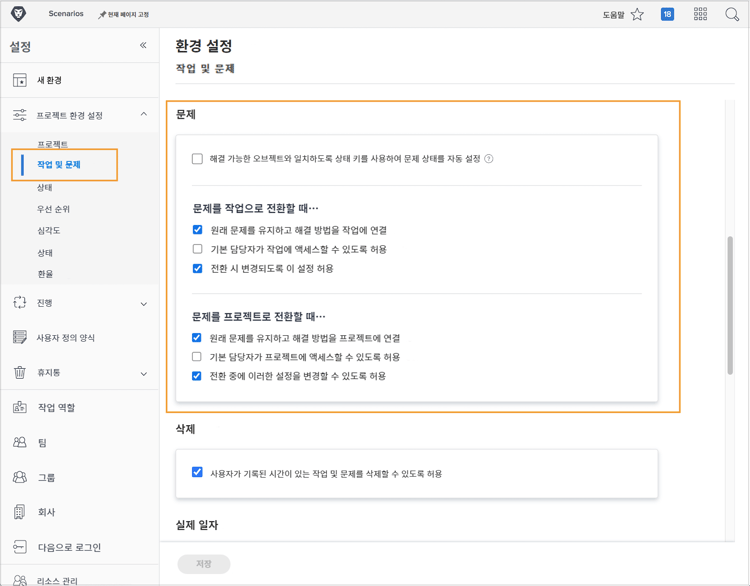Viewport: 750px width, 586px height.
Task: Click the 삭제 section heading
Action: [x=186, y=429]
